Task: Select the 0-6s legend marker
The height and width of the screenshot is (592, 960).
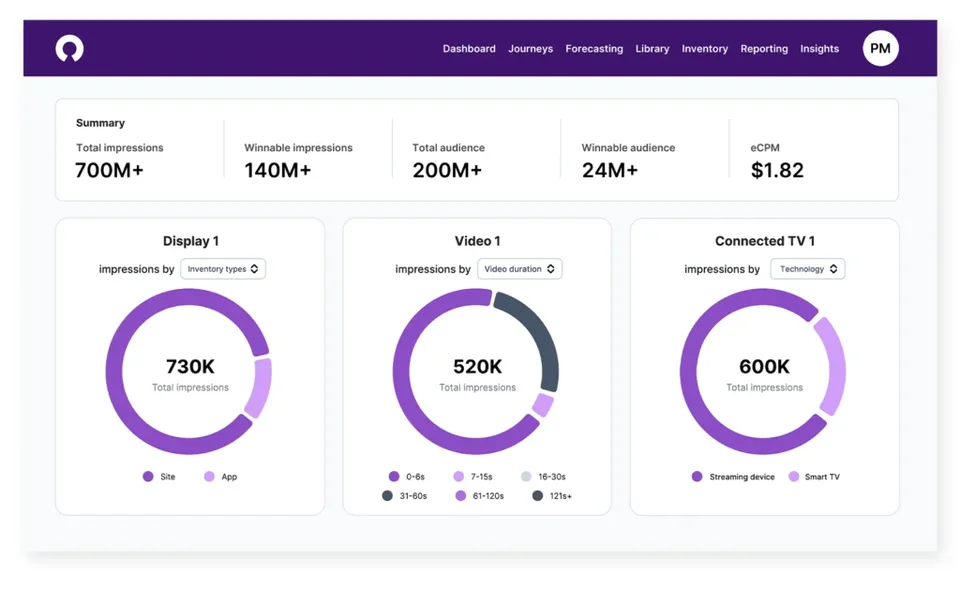Action: click(x=394, y=476)
